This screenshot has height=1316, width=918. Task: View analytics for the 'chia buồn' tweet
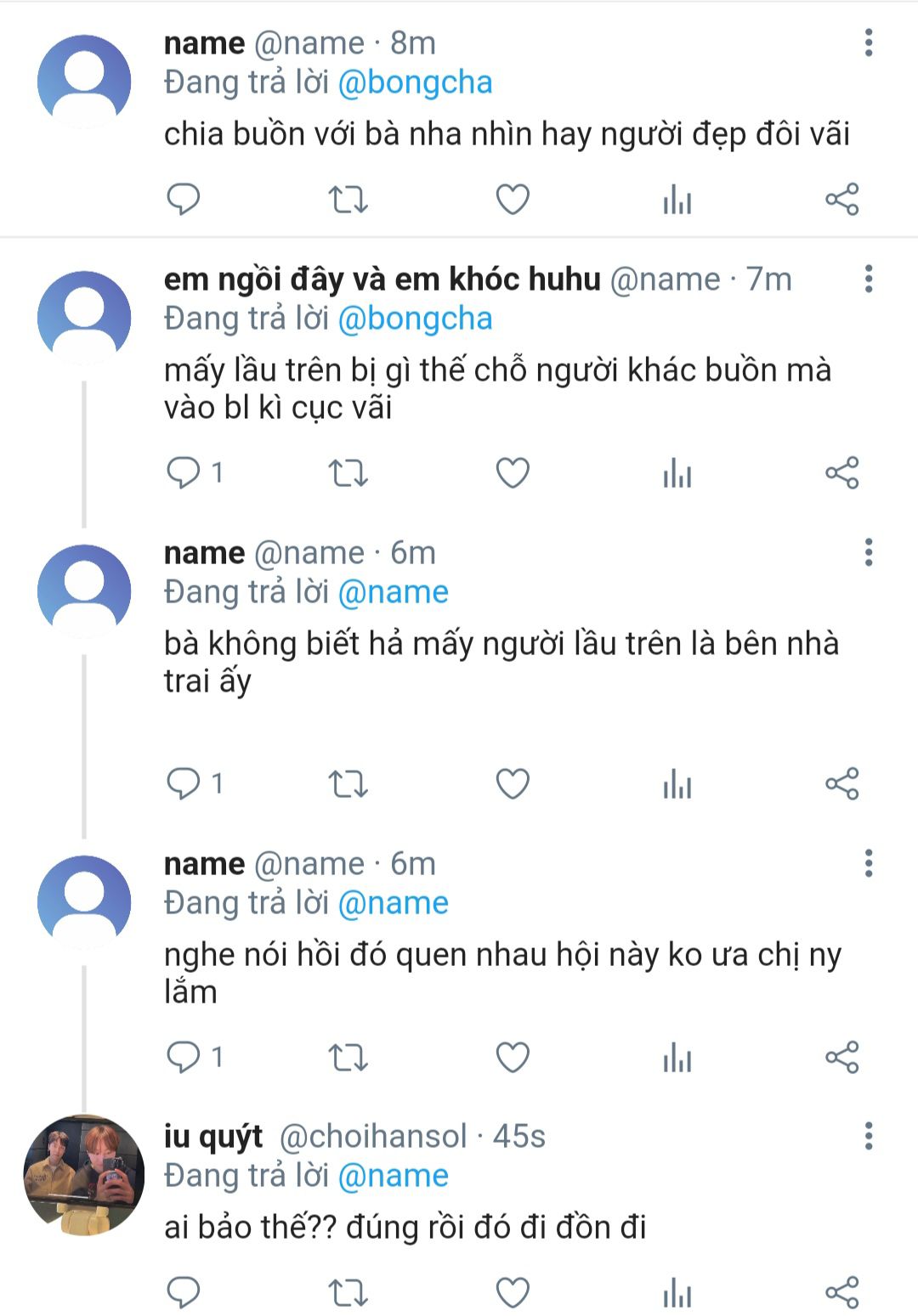pyautogui.click(x=677, y=200)
